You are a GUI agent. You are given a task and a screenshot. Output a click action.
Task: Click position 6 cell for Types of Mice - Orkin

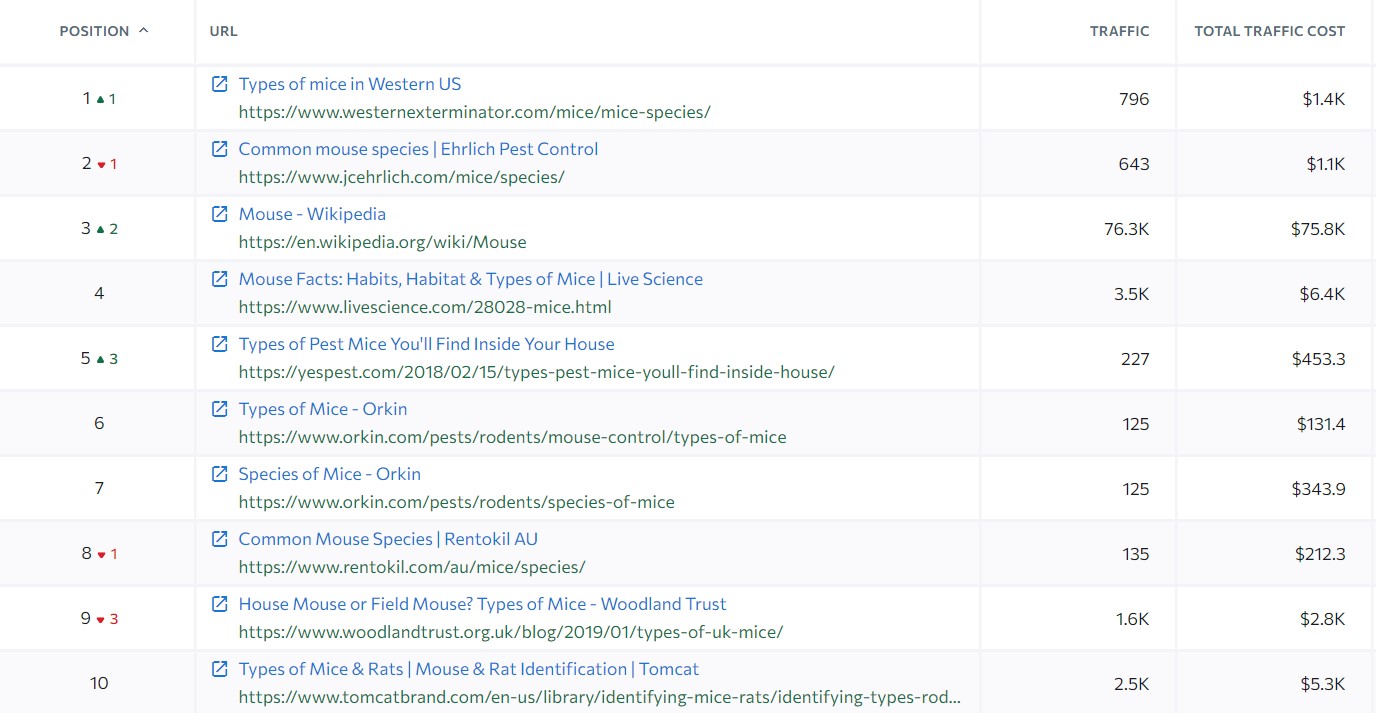[x=99, y=424]
